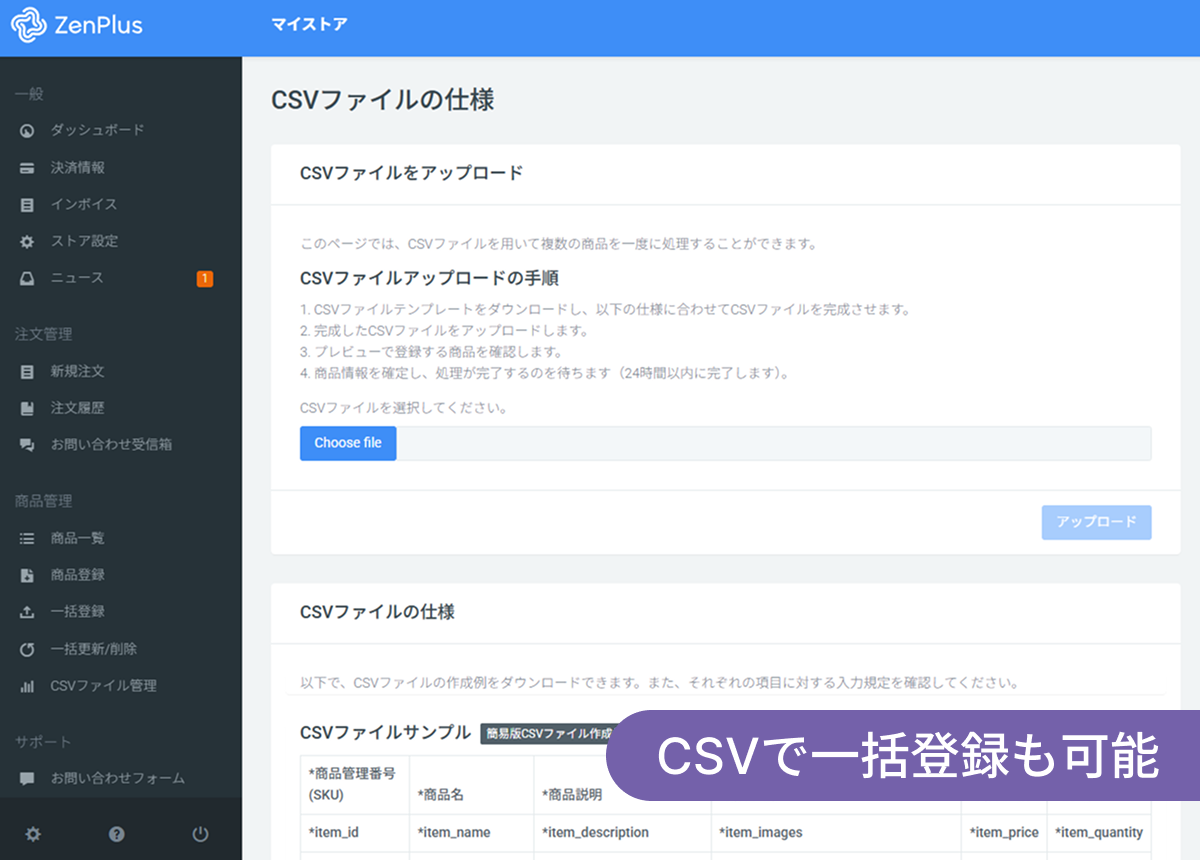Click the file name input field
The image size is (1200, 860).
773,443
